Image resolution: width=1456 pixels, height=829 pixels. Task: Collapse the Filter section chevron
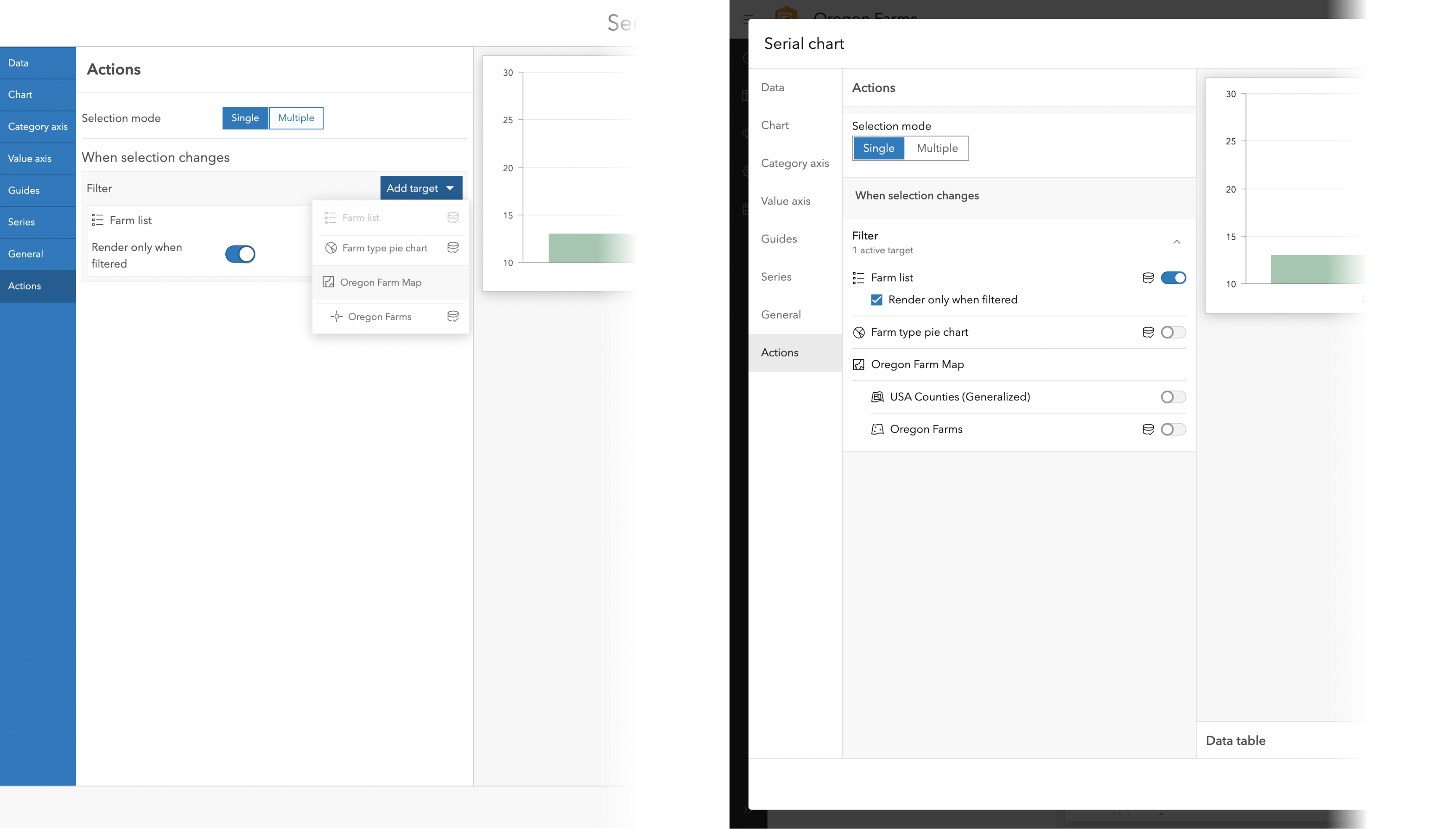coord(1176,242)
